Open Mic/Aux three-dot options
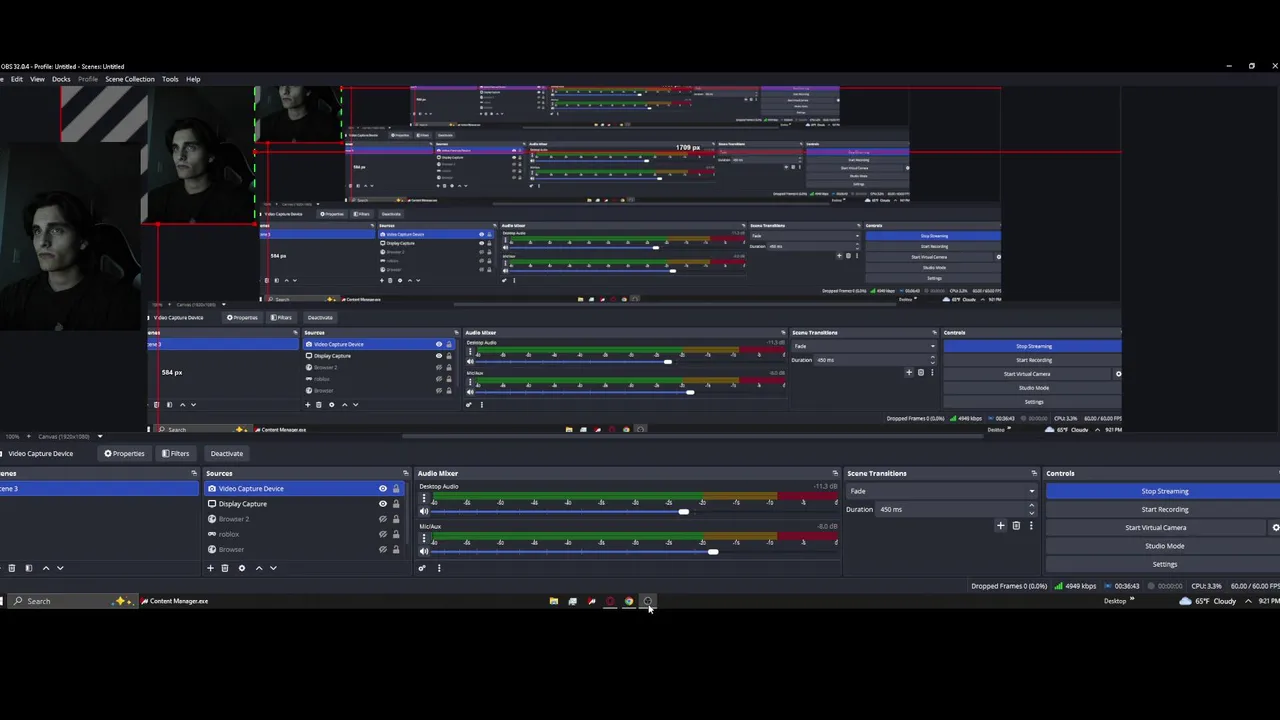 tap(424, 537)
